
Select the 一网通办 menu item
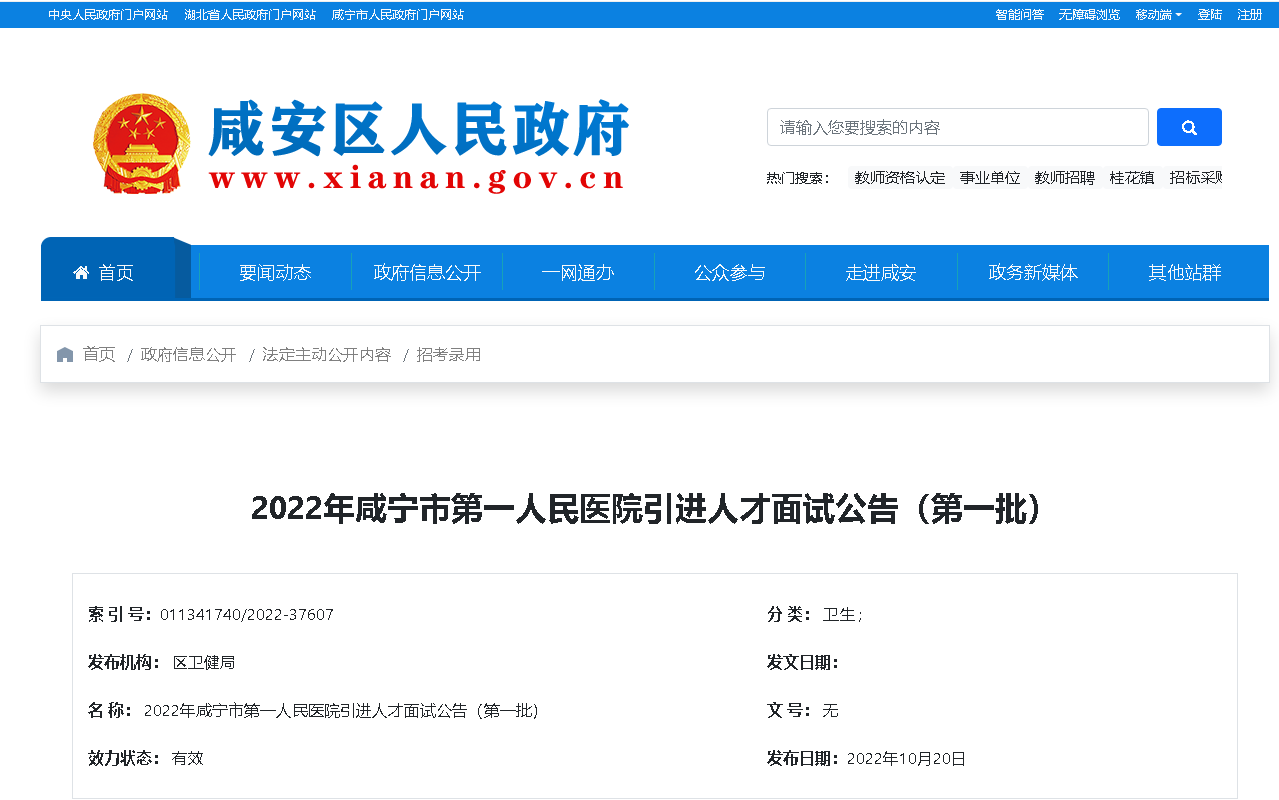(578, 272)
